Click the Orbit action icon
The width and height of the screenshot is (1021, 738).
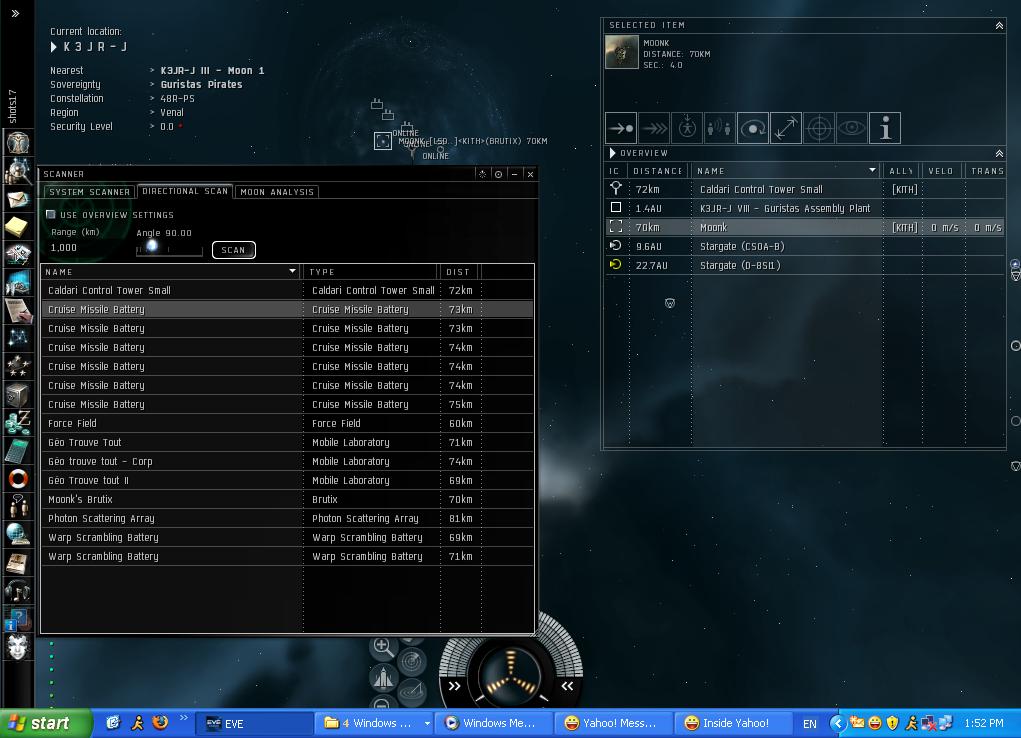(x=753, y=128)
